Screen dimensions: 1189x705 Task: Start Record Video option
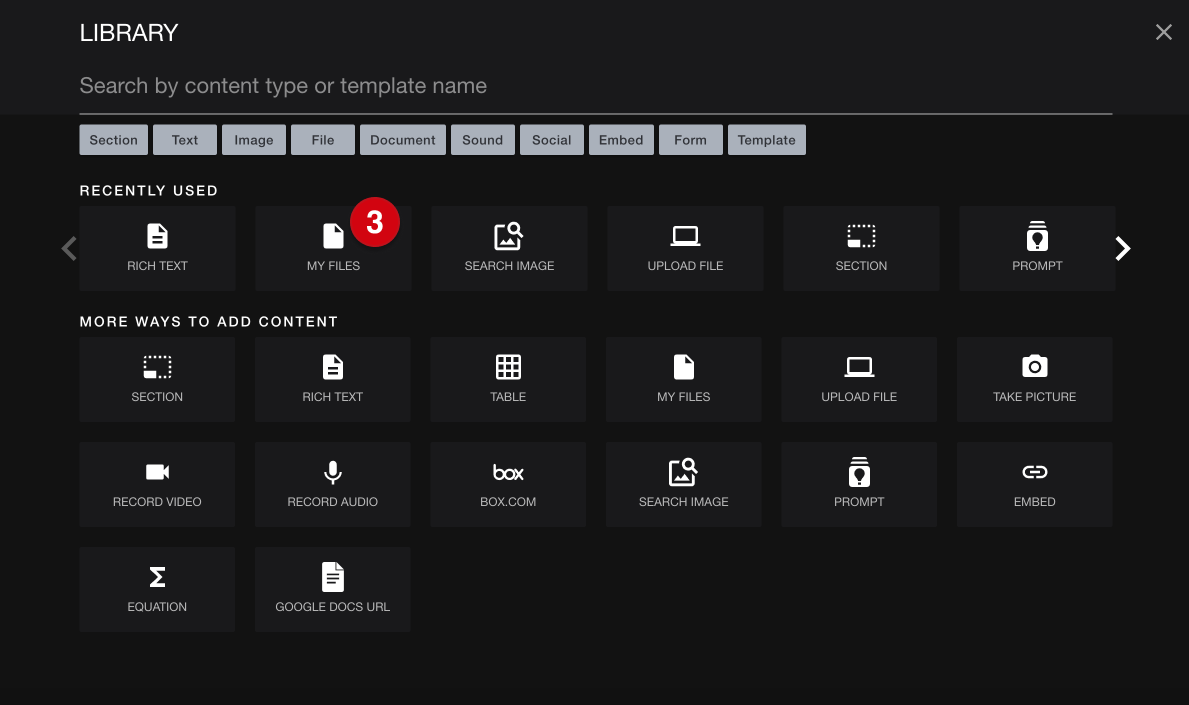pyautogui.click(x=157, y=484)
